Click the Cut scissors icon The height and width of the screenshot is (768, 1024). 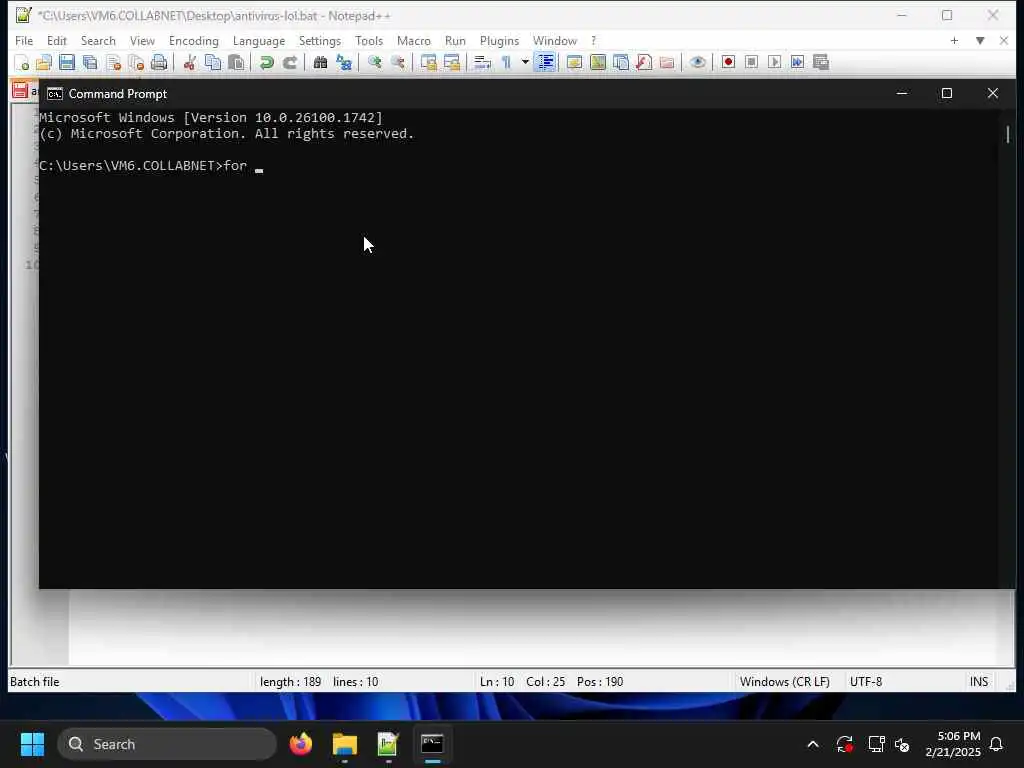click(x=189, y=63)
